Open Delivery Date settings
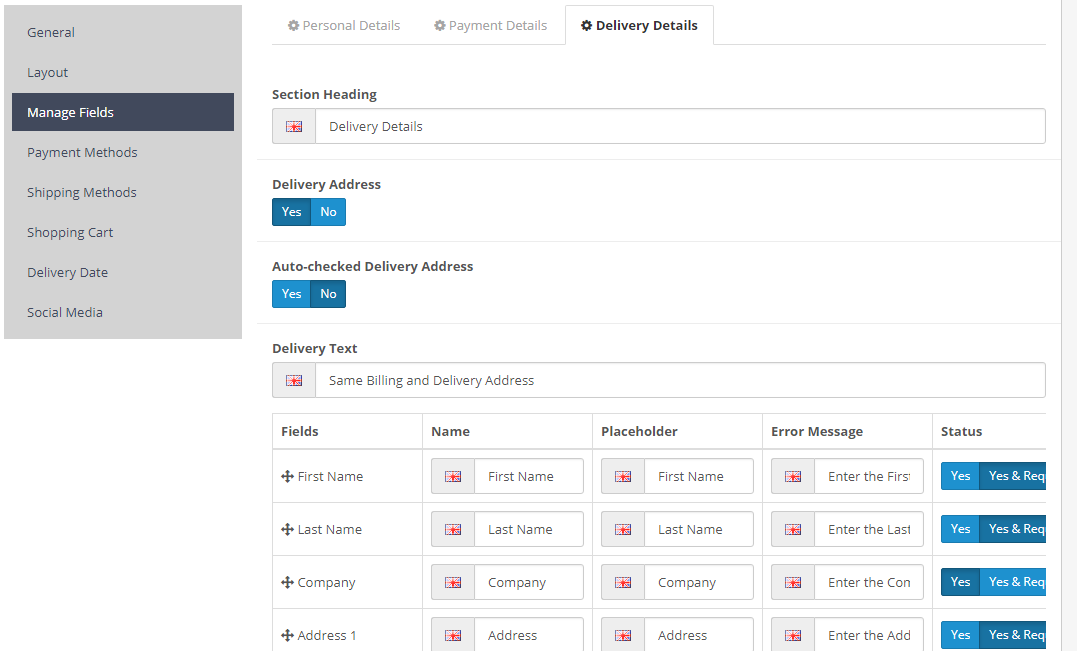This screenshot has width=1077, height=651. [x=123, y=272]
